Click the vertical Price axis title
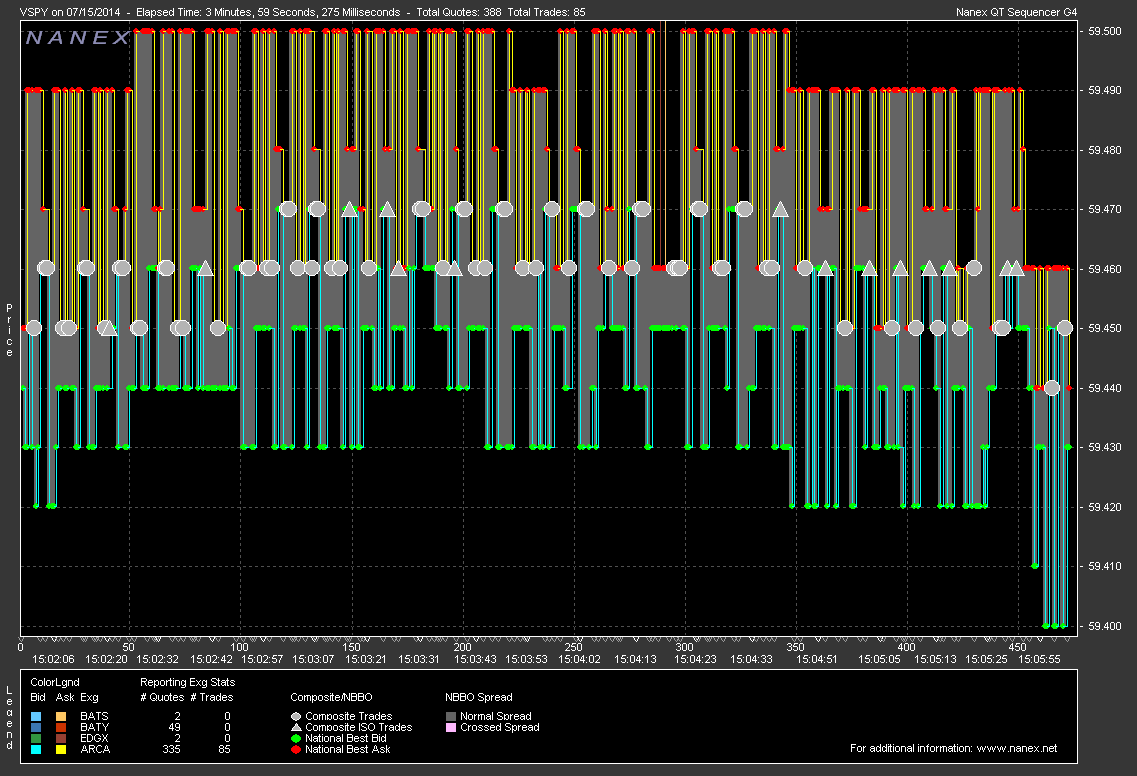The height and width of the screenshot is (776, 1137). coord(9,331)
